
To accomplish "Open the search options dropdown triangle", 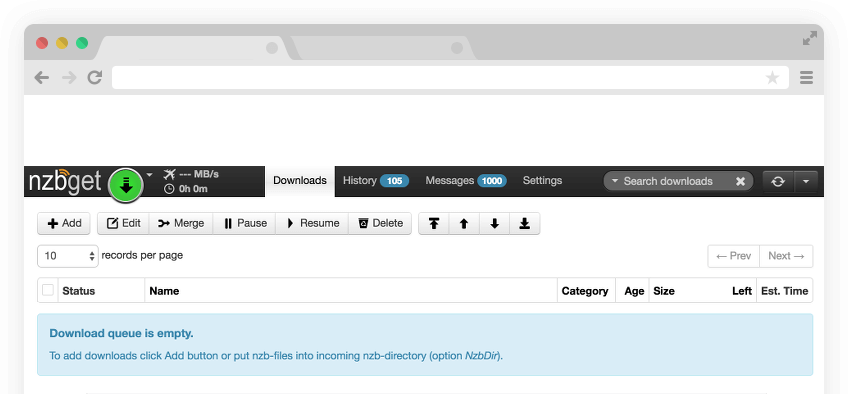I will tap(614, 181).
